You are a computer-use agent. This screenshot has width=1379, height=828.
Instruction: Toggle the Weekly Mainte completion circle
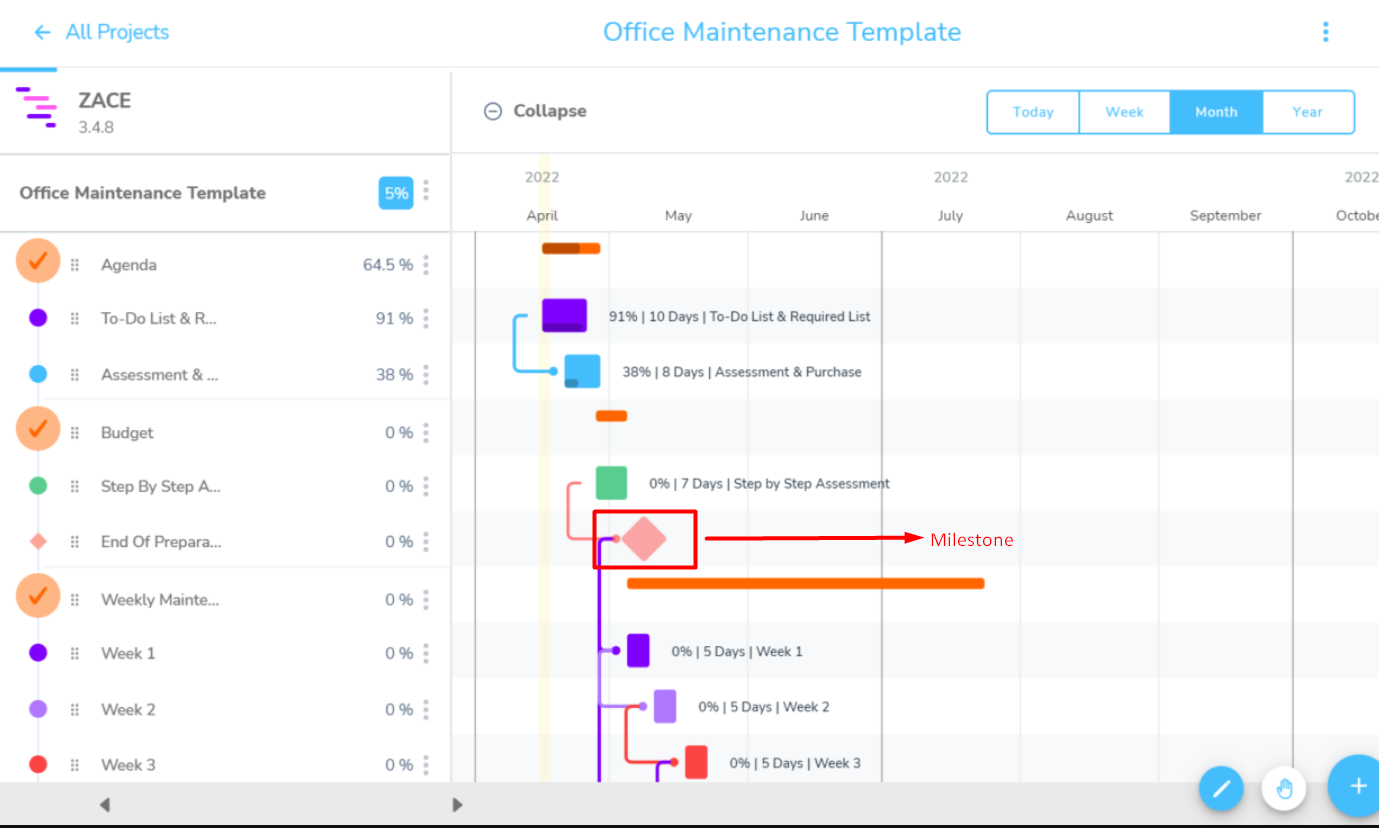click(38, 595)
